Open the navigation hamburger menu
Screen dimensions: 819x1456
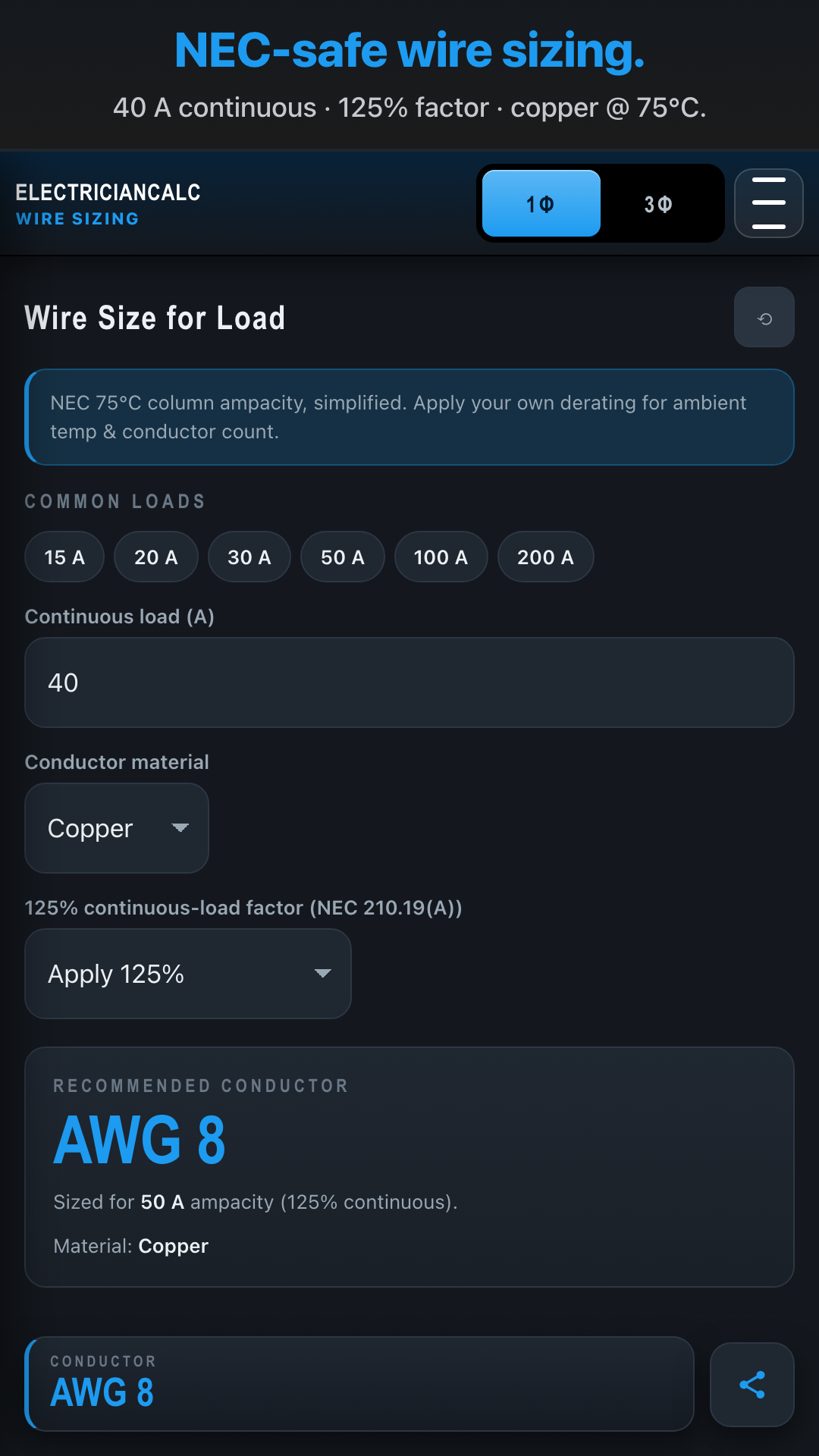768,203
